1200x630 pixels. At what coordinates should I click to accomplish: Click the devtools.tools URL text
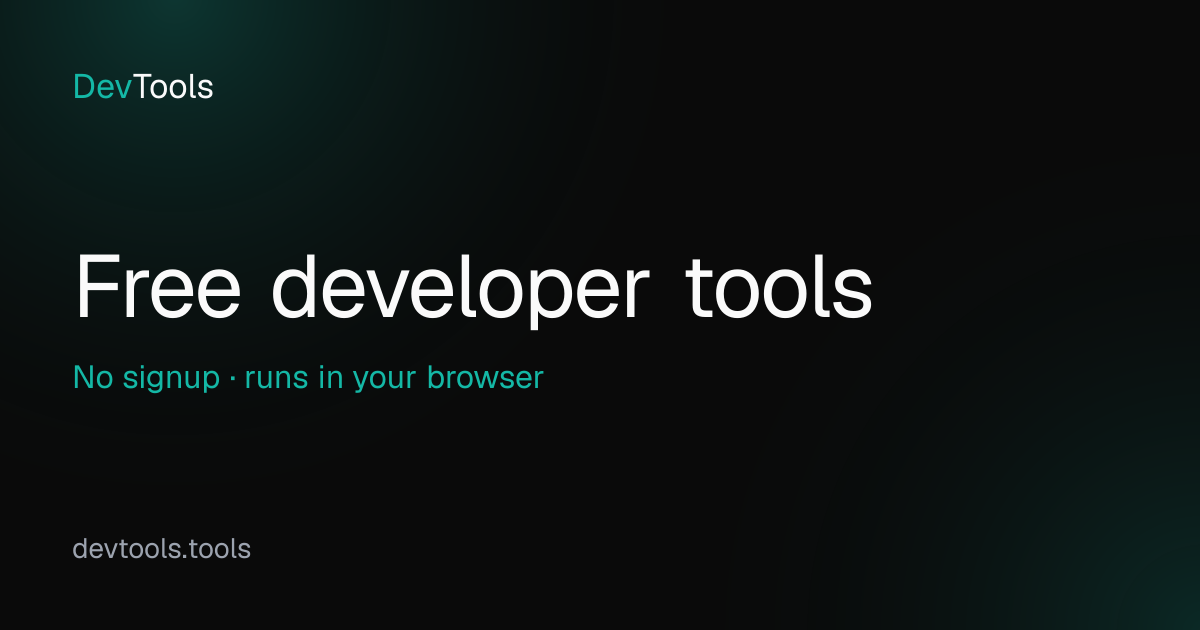(162, 548)
